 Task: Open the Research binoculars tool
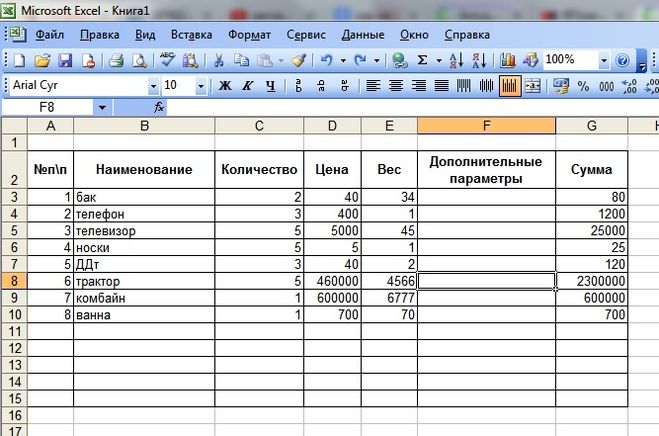click(190, 61)
